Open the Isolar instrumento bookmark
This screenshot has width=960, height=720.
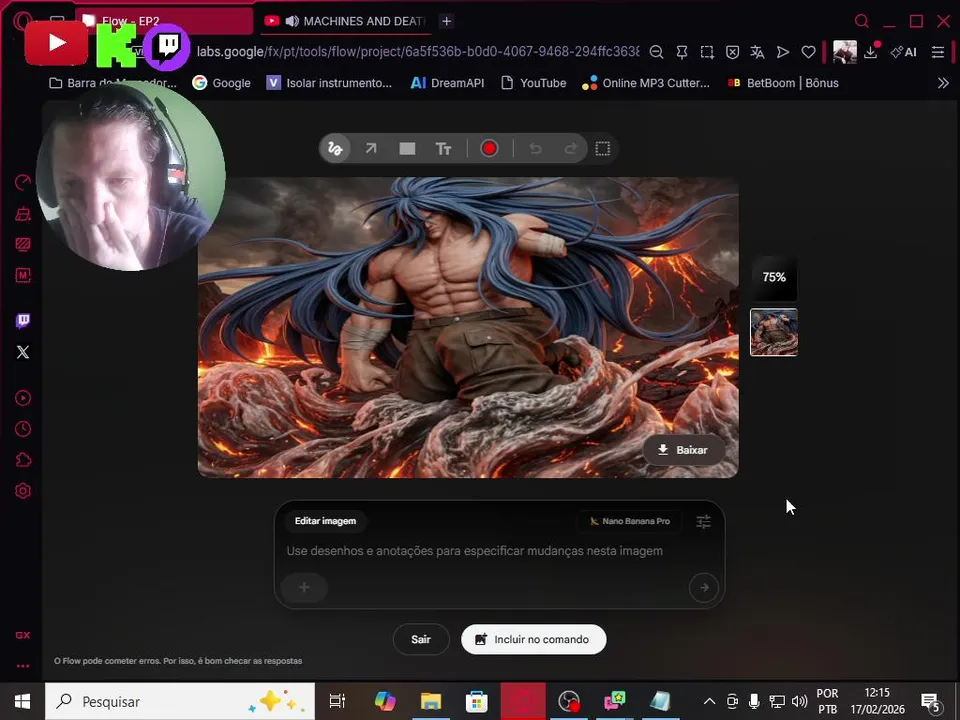pos(329,83)
